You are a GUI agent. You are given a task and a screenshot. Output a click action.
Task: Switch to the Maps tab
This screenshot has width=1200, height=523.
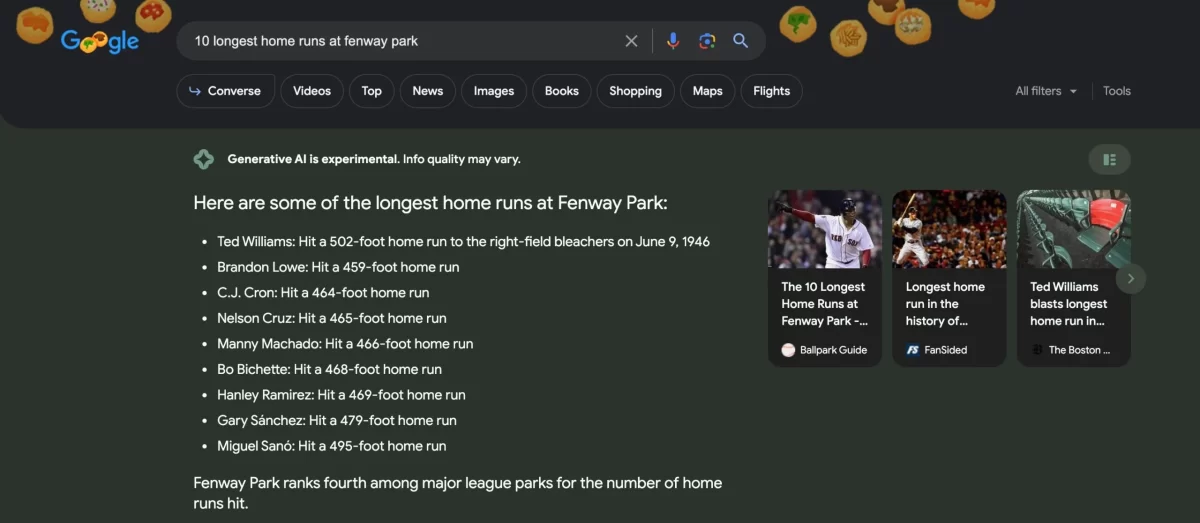[x=708, y=91]
